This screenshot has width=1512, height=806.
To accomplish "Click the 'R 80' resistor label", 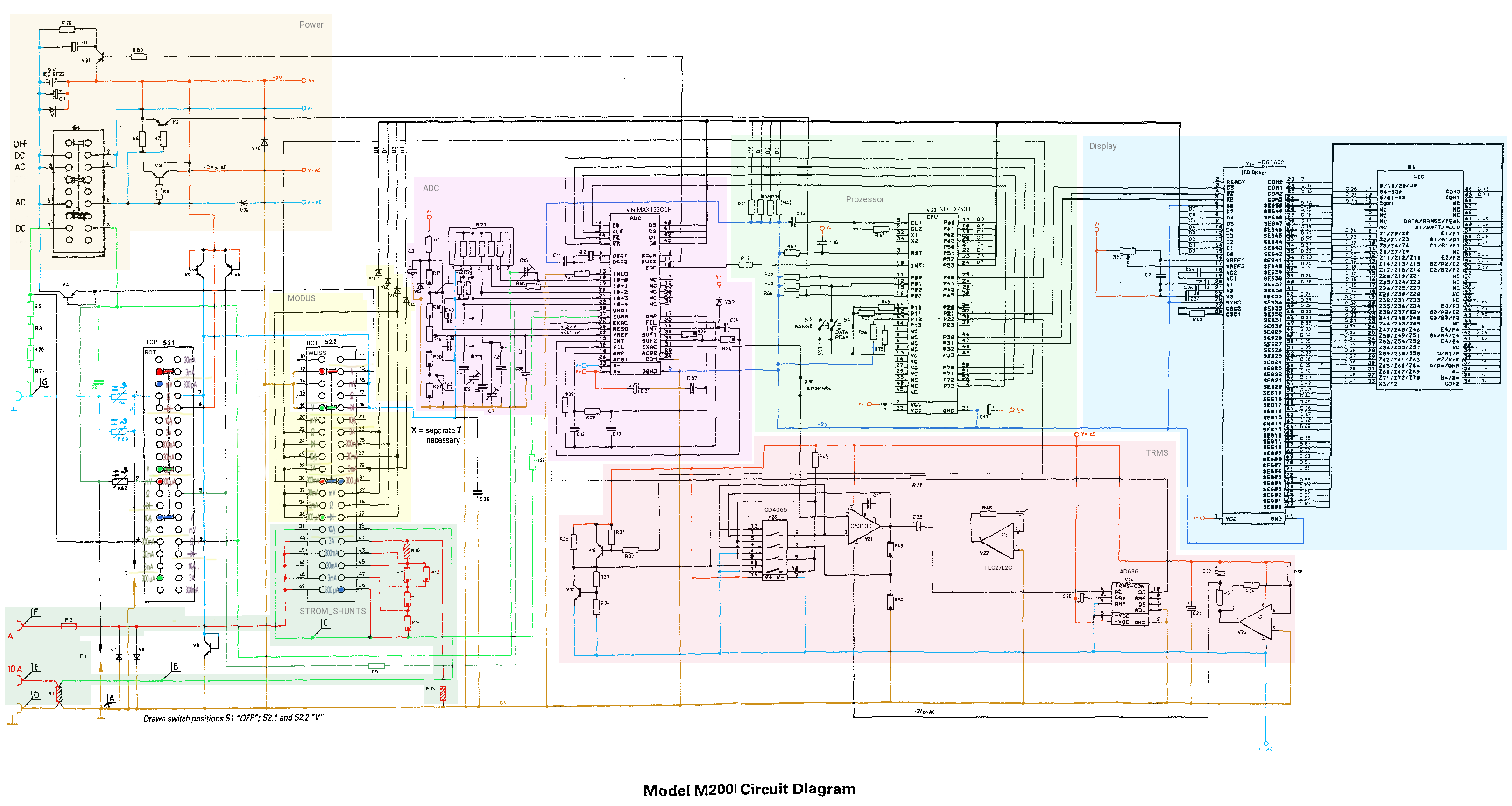I will (x=137, y=50).
